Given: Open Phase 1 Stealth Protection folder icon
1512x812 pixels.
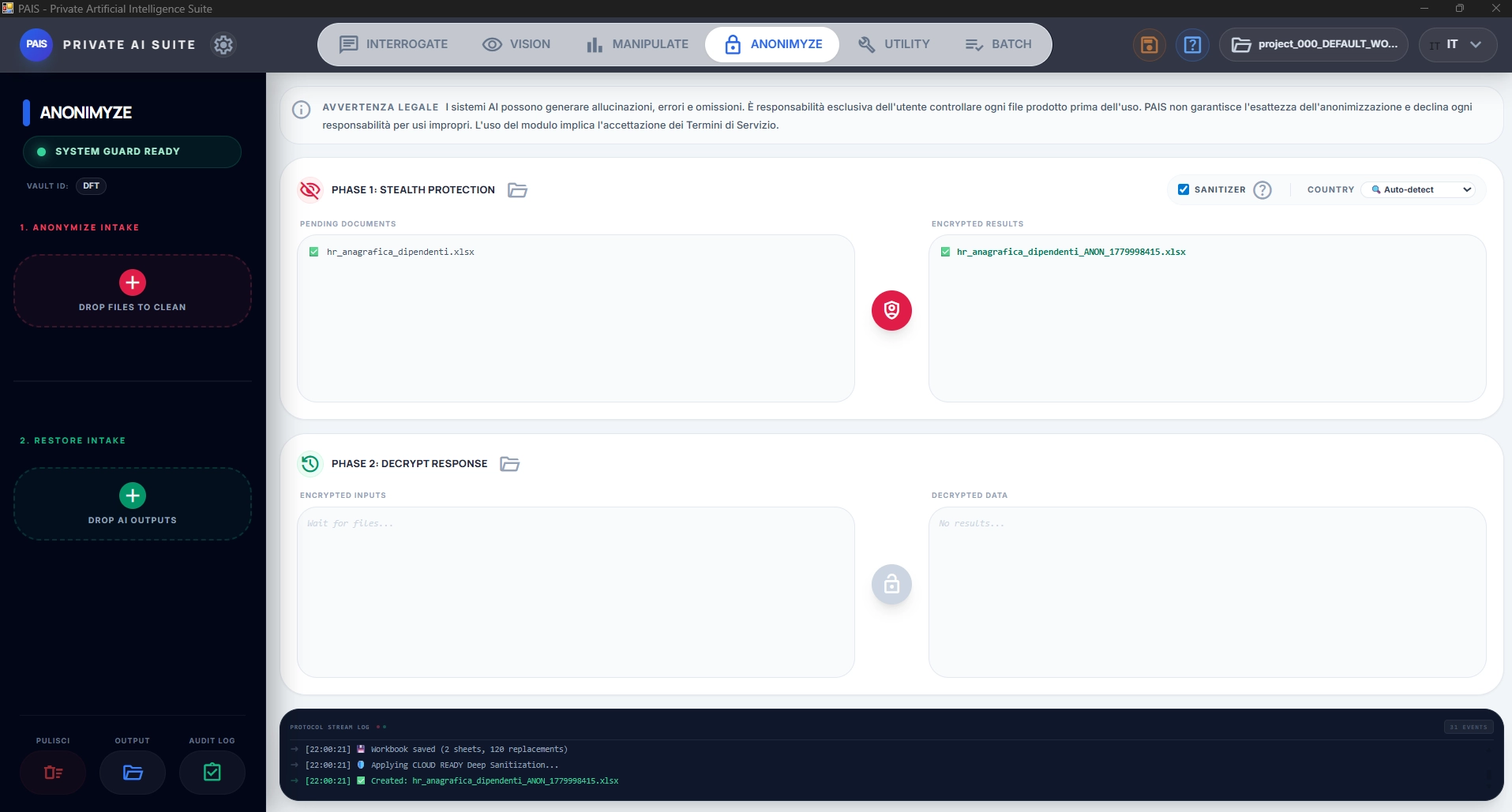Looking at the screenshot, I should tap(517, 190).
